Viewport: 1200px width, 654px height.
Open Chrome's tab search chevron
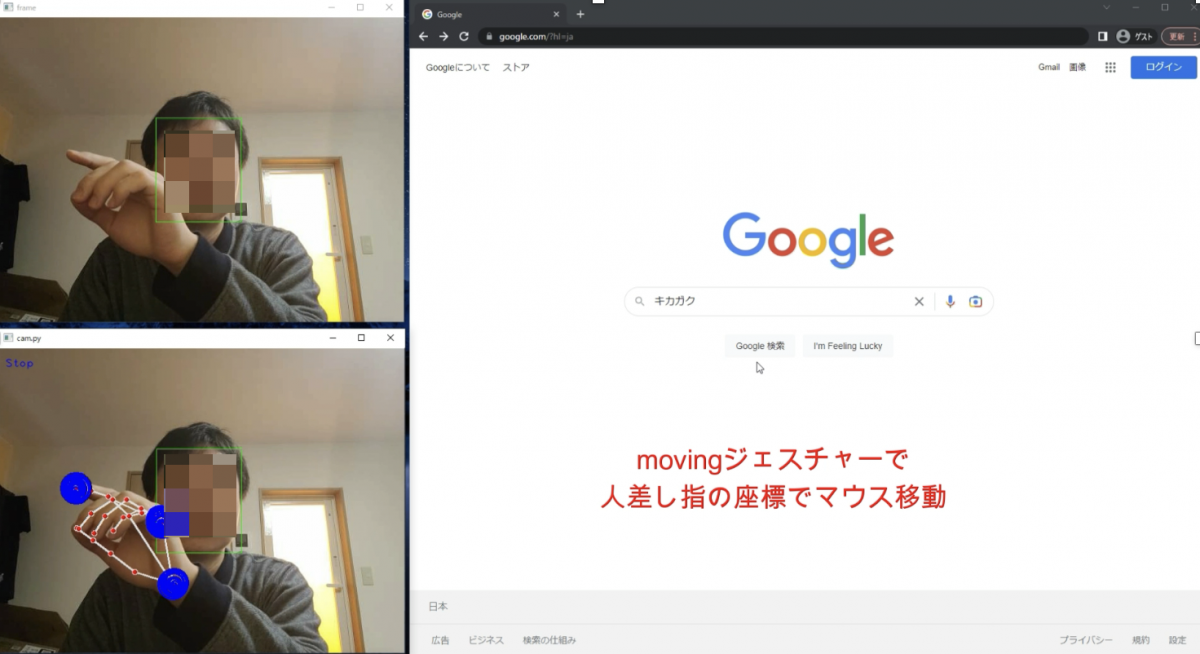coord(1106,7)
